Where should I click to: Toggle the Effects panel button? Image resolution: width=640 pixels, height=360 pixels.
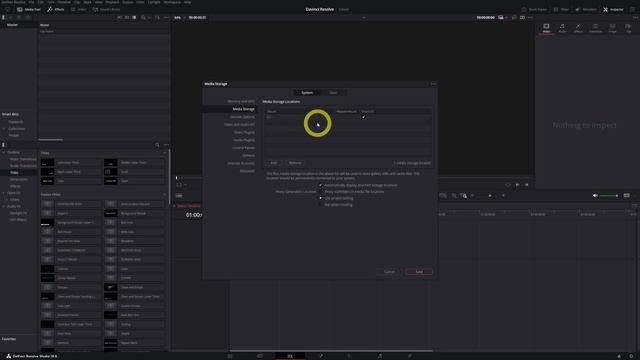pyautogui.click(x=56, y=9)
